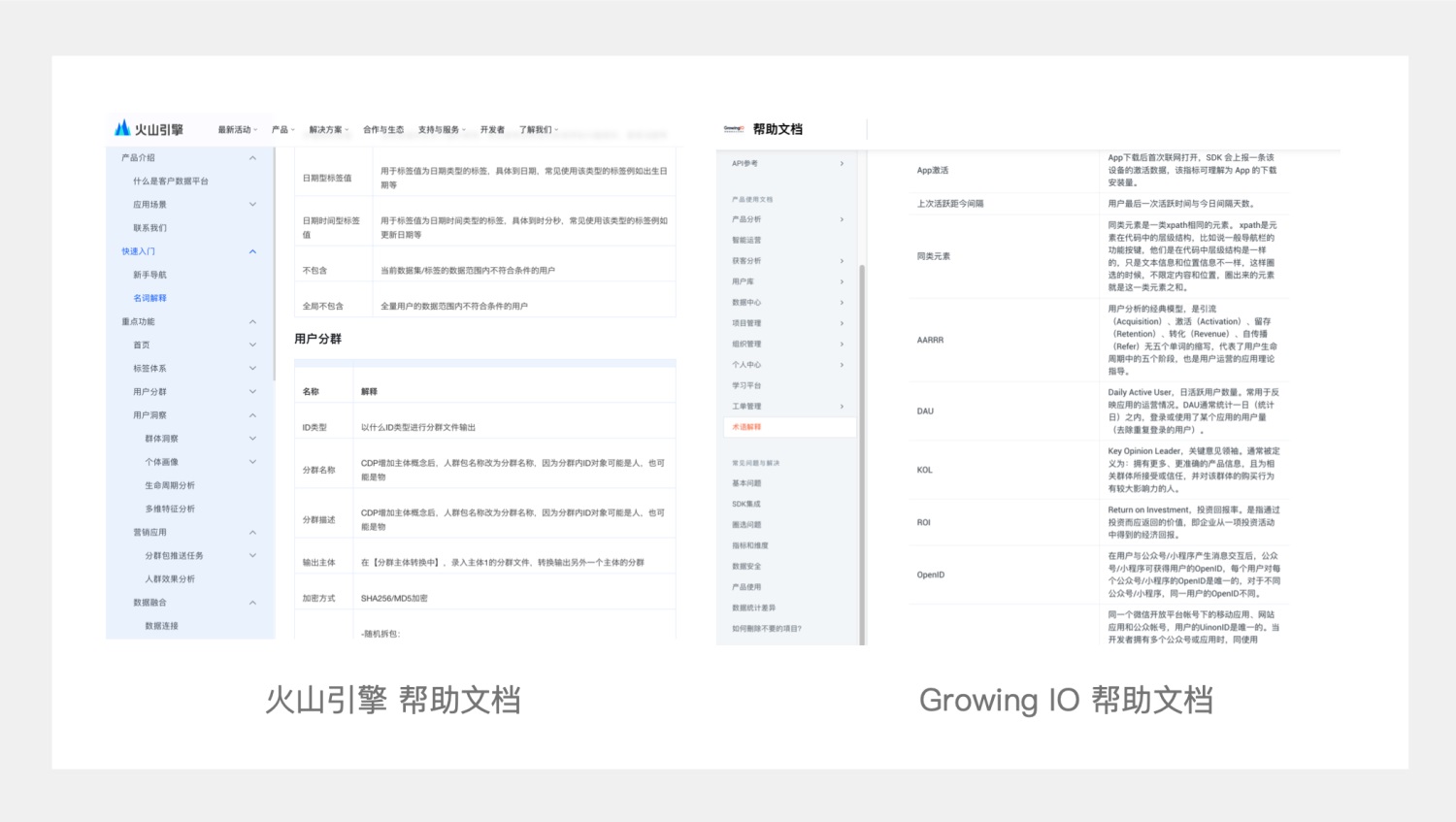Open the 支持与服务 menu
The height and width of the screenshot is (822, 1456).
(442, 129)
